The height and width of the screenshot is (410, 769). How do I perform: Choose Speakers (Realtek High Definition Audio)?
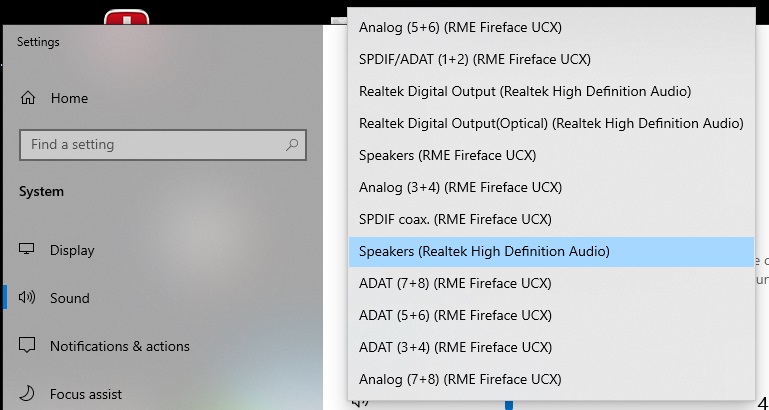pos(484,251)
